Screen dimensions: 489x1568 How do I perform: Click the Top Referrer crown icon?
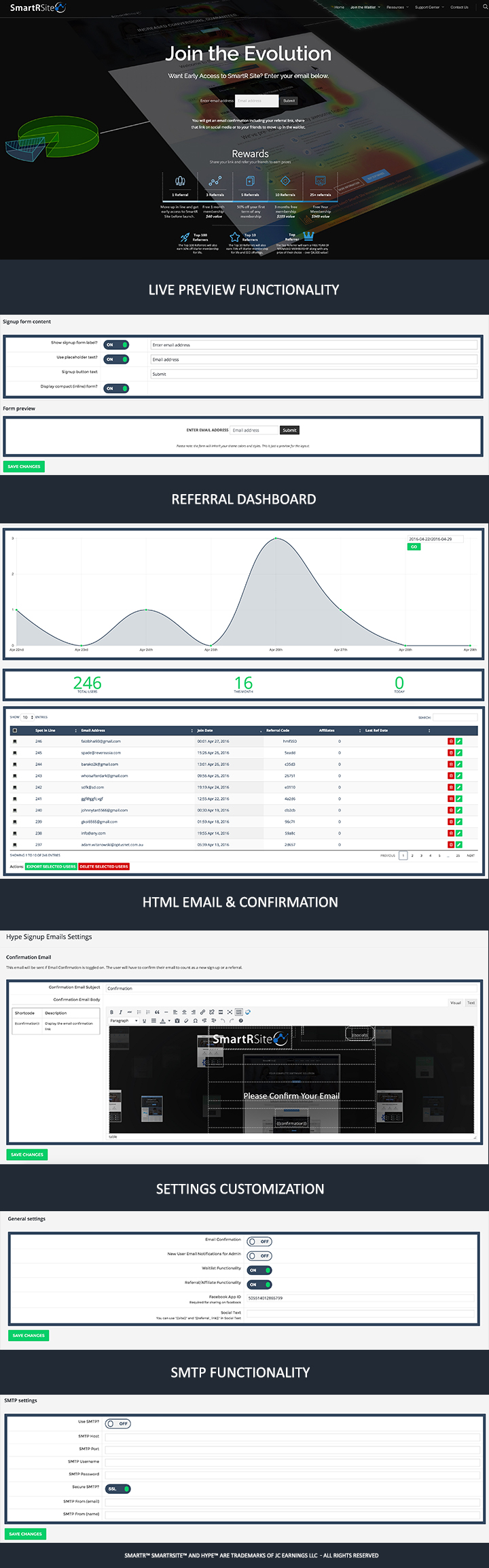coord(308,236)
